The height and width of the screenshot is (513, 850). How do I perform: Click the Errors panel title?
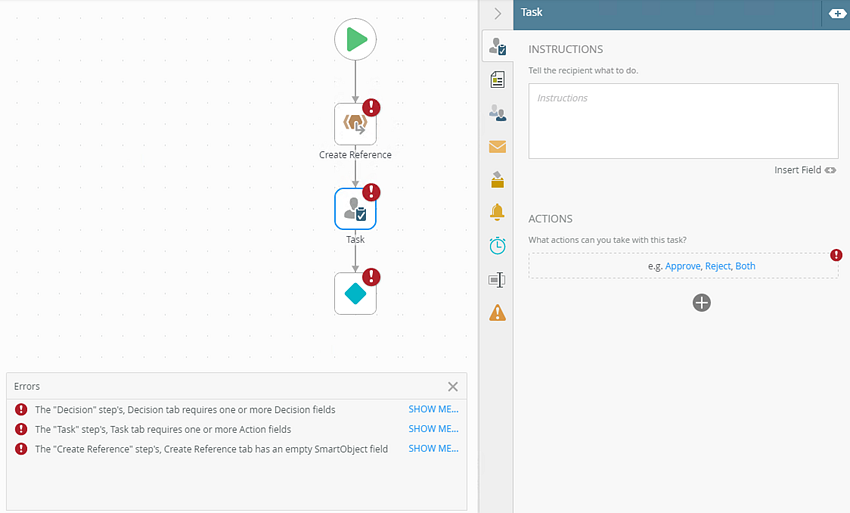point(27,387)
